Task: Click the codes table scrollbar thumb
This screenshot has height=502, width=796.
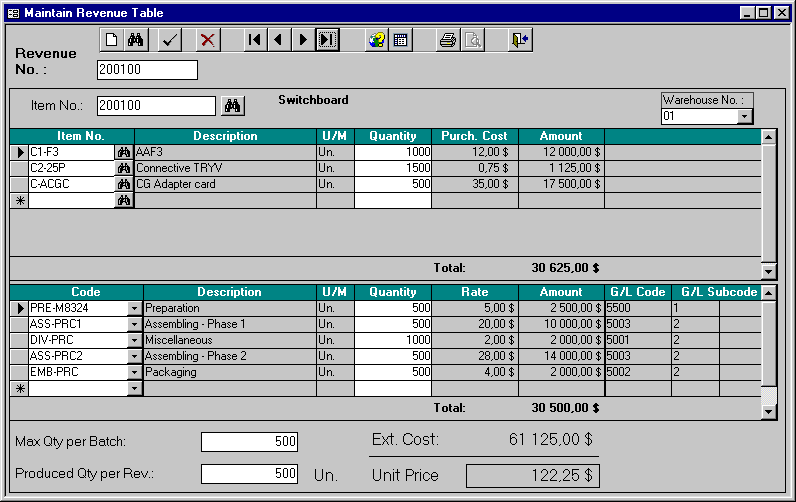Action: [768, 399]
